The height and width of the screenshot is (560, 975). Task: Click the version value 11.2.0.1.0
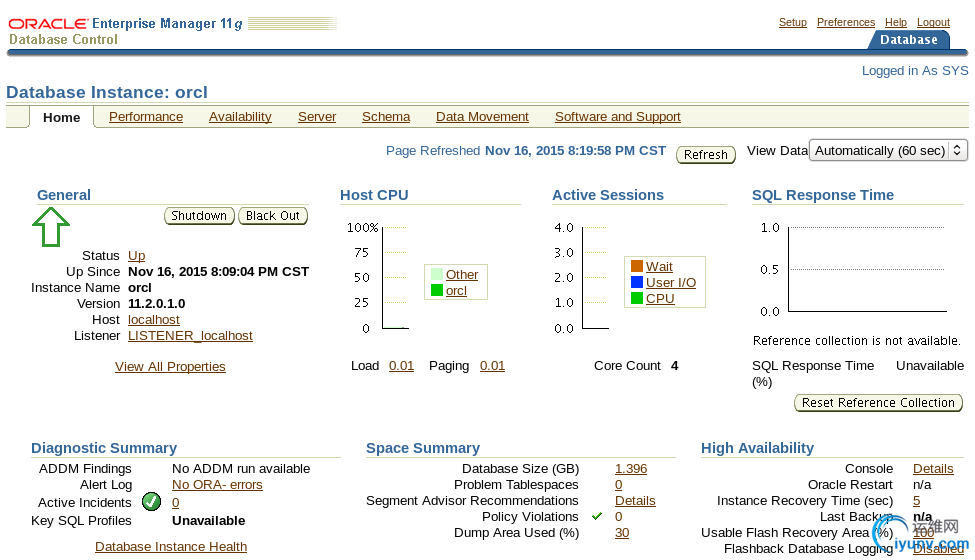pos(157,303)
